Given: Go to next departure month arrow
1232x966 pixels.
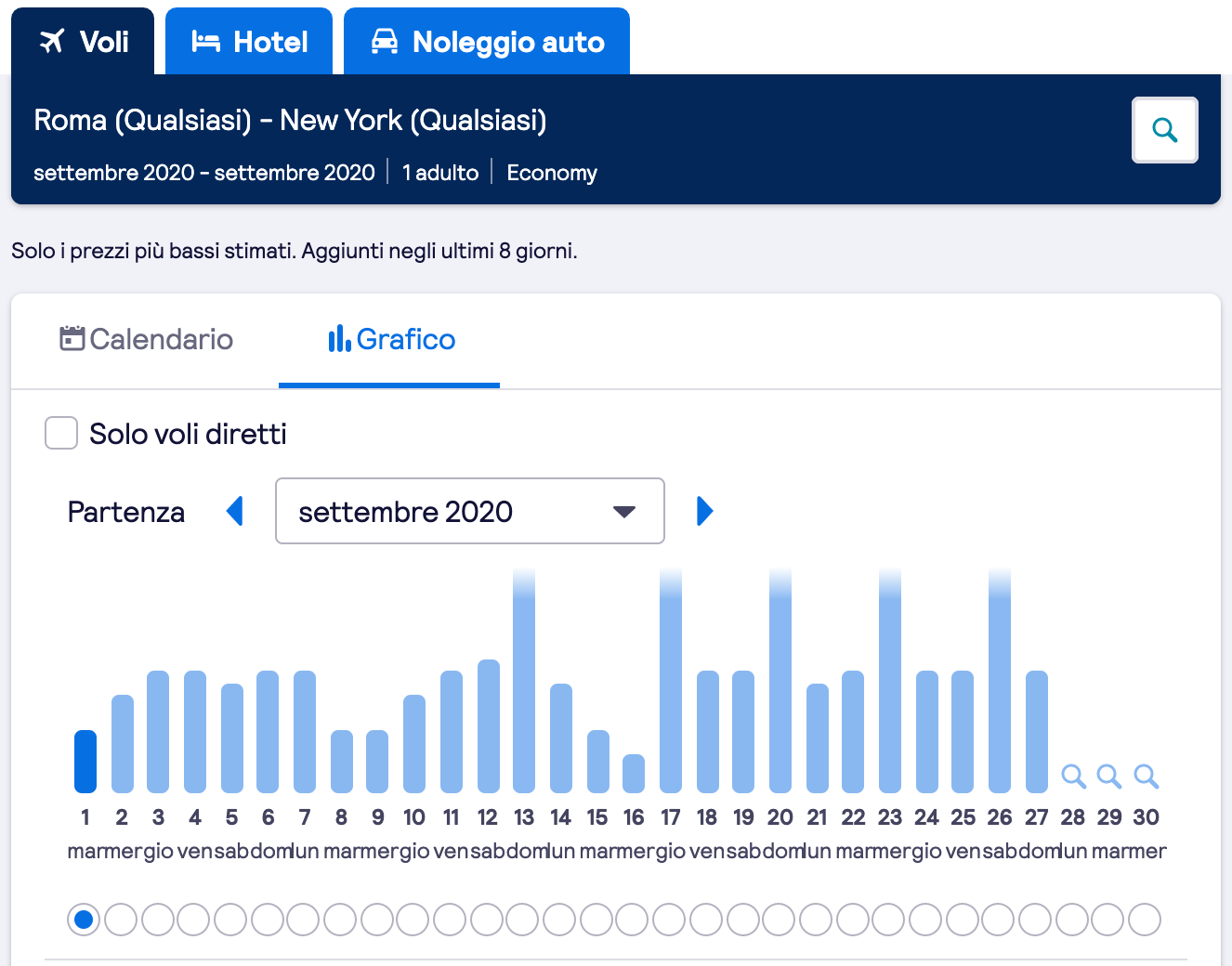Looking at the screenshot, I should (705, 511).
